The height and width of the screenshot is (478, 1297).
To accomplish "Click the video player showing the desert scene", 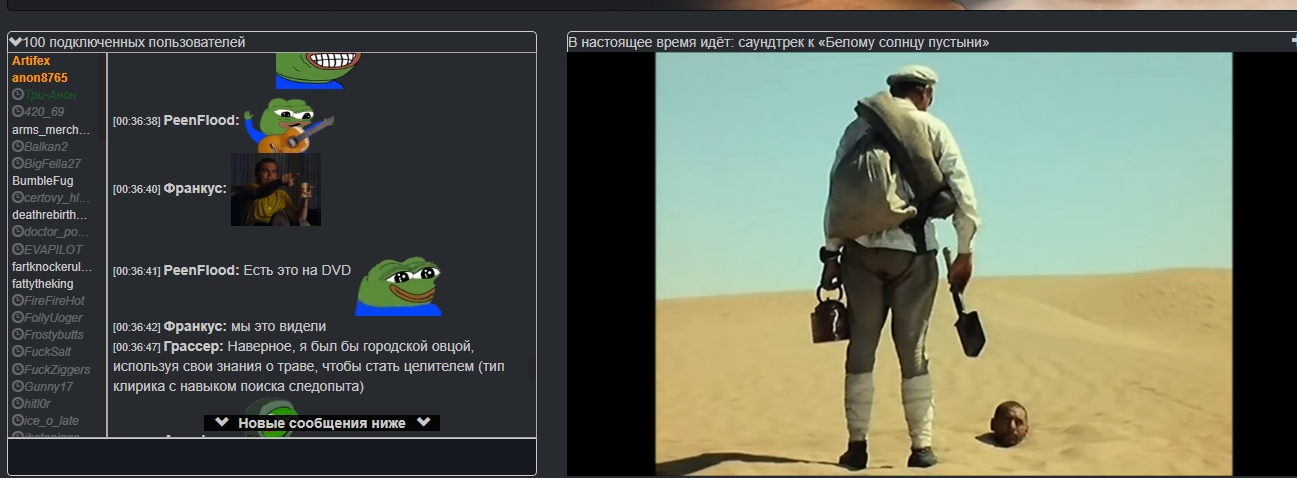I will click(x=943, y=264).
